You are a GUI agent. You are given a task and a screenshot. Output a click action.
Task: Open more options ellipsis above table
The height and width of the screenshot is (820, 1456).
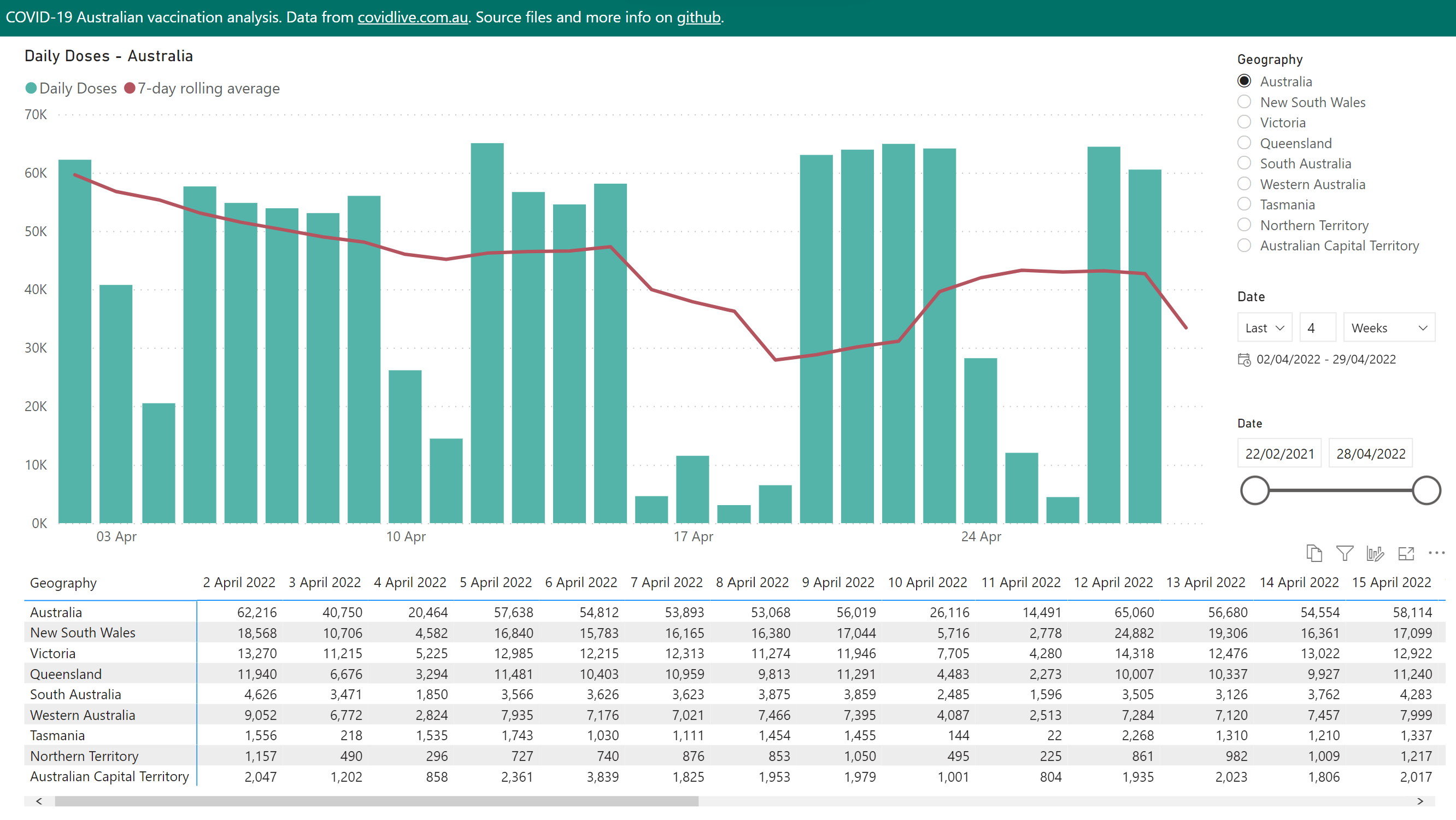[1436, 553]
